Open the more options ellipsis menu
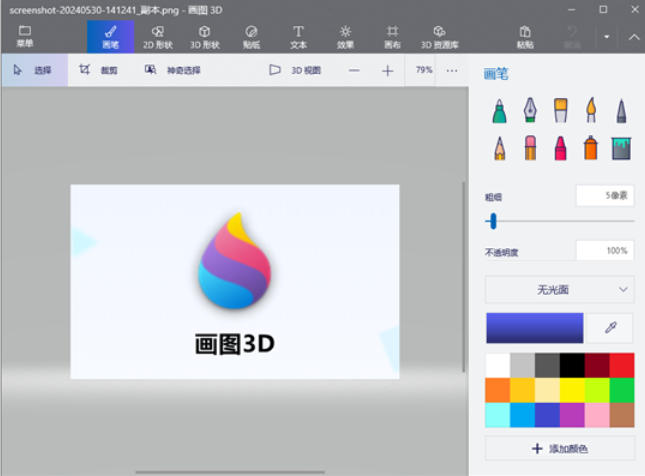The image size is (645, 476). pos(452,70)
